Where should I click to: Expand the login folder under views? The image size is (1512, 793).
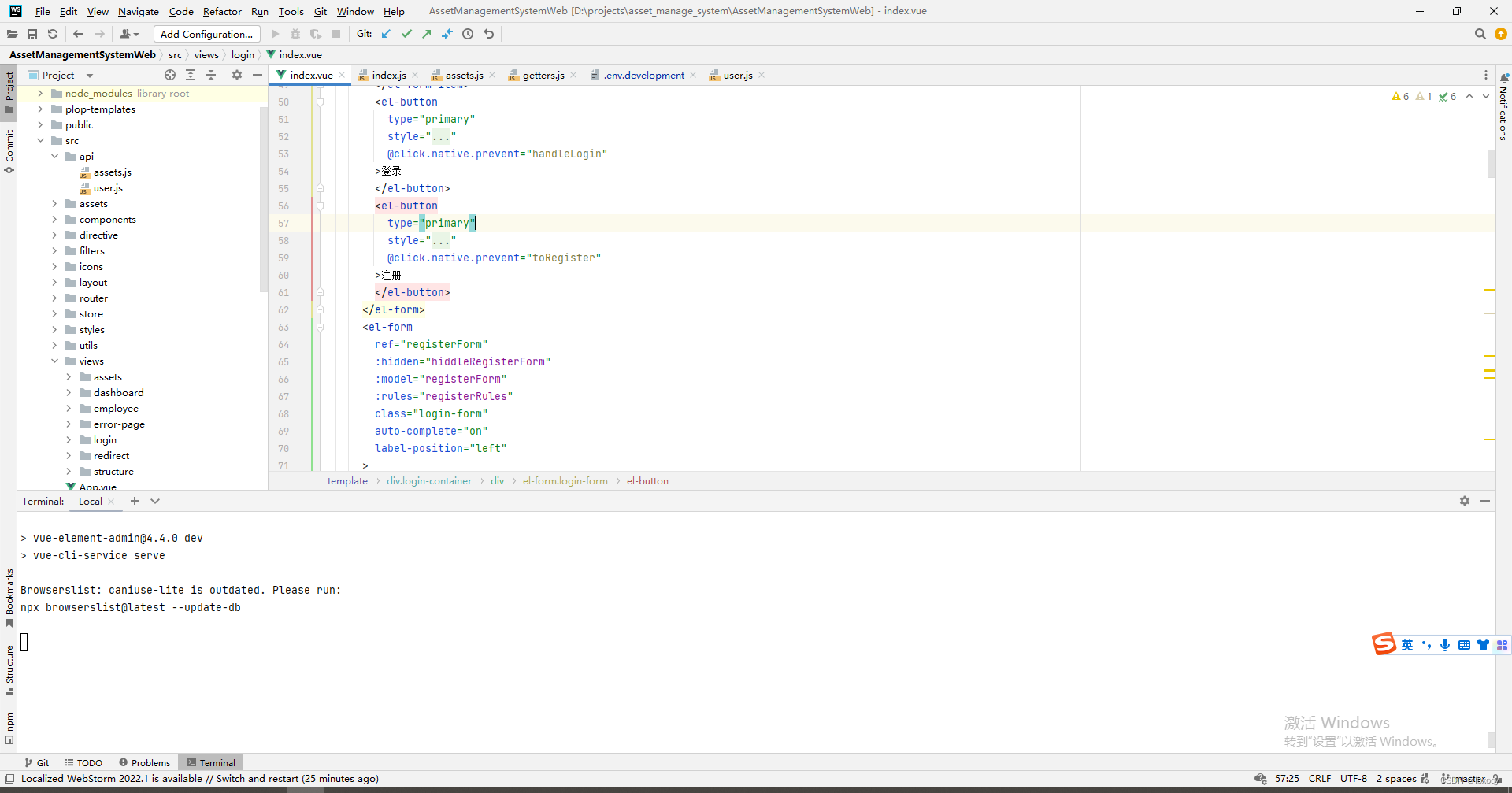[69, 439]
